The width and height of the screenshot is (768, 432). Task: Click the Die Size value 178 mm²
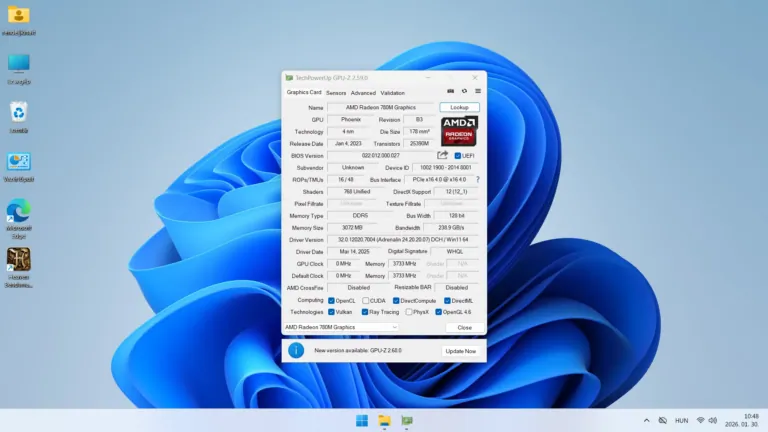tap(419, 132)
